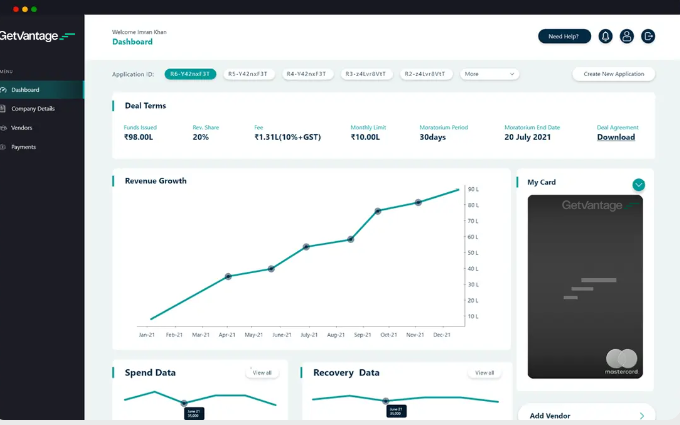The image size is (680, 425).
Task: Open the notifications bell icon
Action: click(605, 36)
